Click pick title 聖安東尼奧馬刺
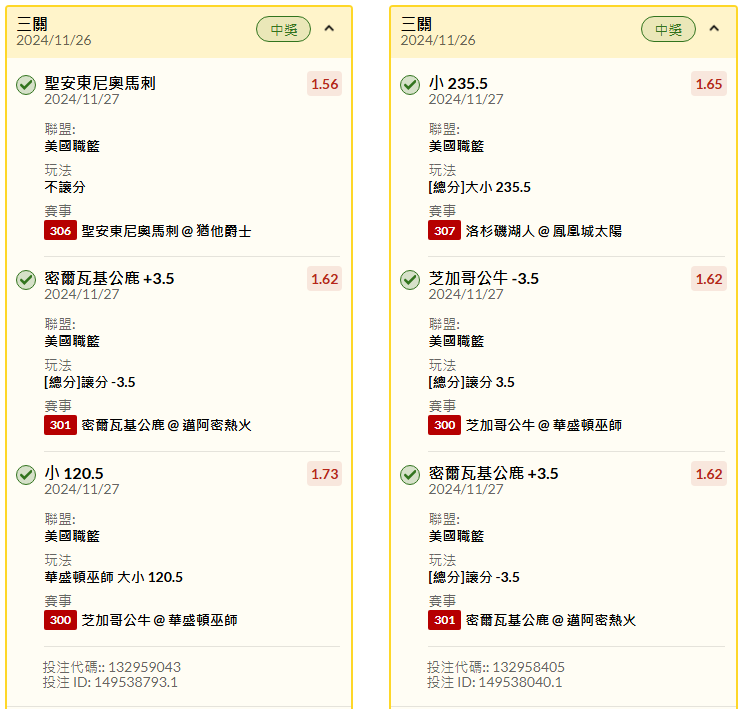This screenshot has height=709, width=738. (100, 83)
